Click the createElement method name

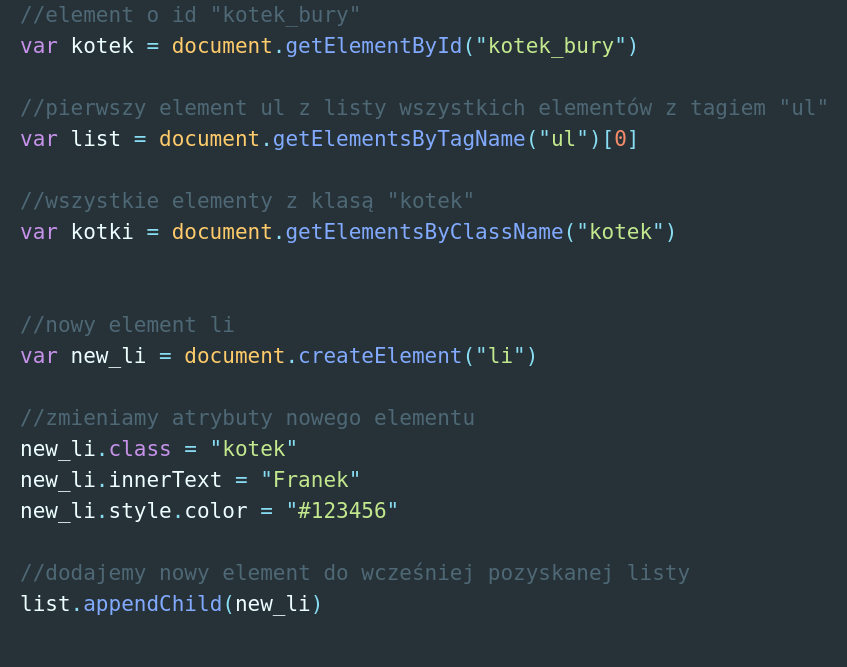pyautogui.click(x=380, y=356)
